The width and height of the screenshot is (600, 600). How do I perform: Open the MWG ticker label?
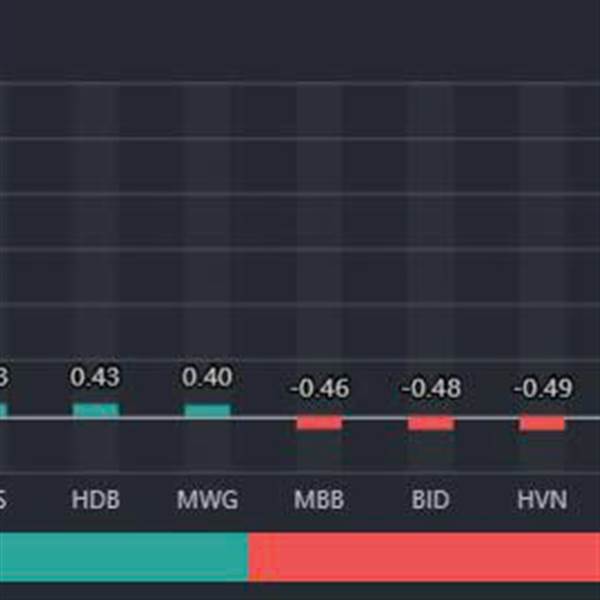pyautogui.click(x=207, y=499)
